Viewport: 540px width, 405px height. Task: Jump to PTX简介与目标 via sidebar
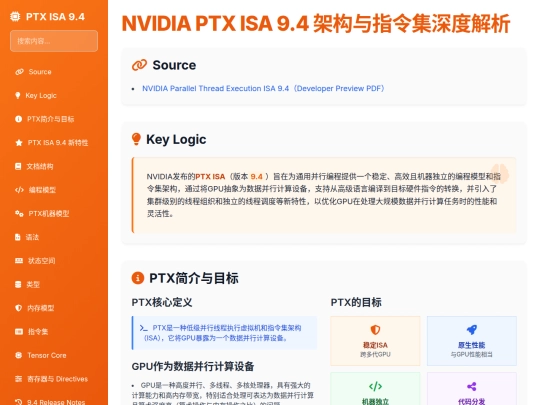coord(51,119)
